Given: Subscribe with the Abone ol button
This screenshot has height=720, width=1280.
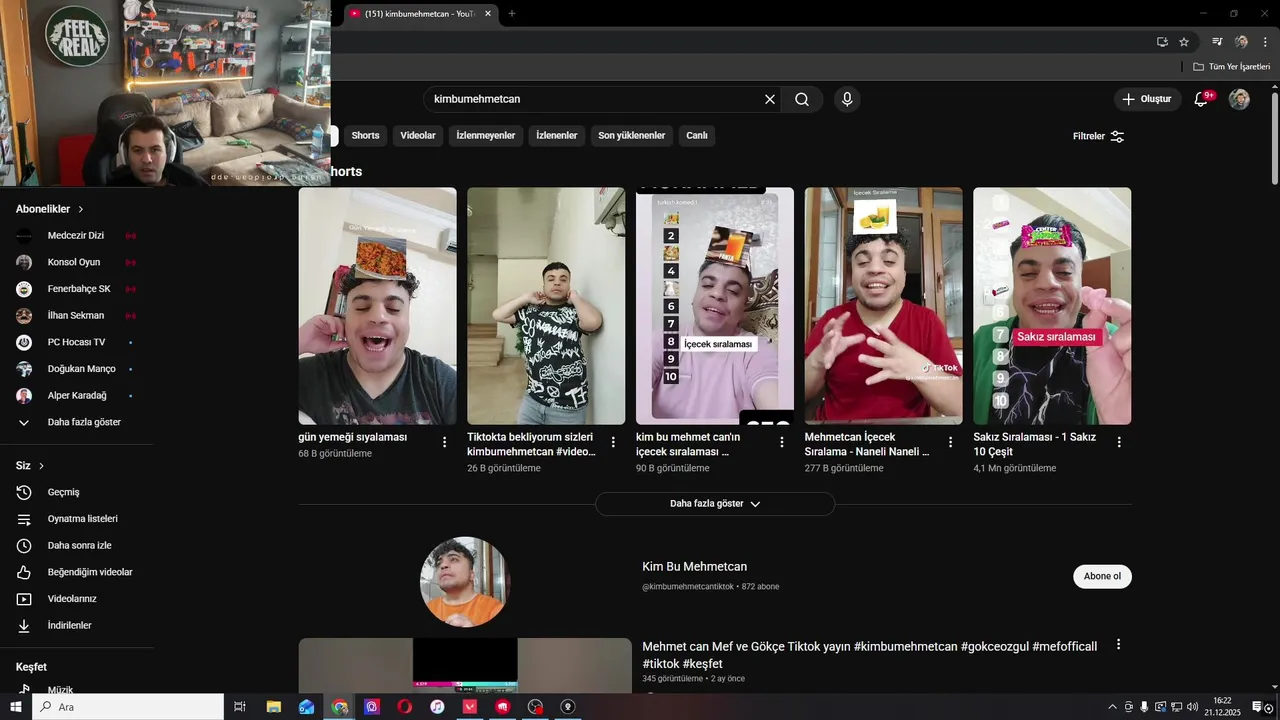Looking at the screenshot, I should 1102,576.
